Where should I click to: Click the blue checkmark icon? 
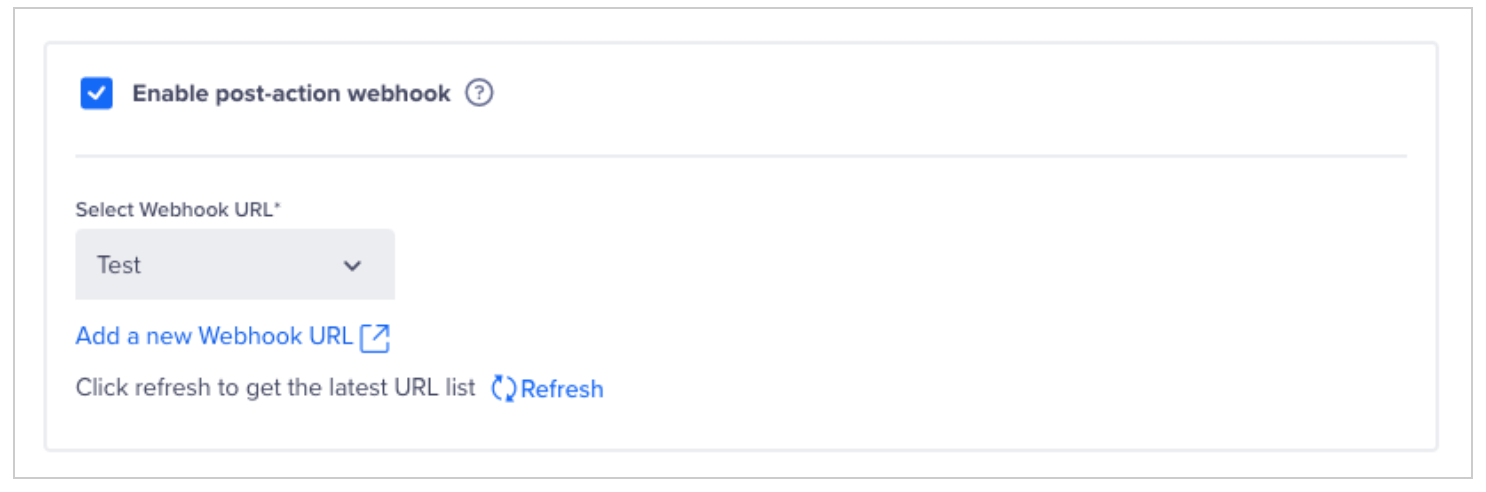(97, 94)
